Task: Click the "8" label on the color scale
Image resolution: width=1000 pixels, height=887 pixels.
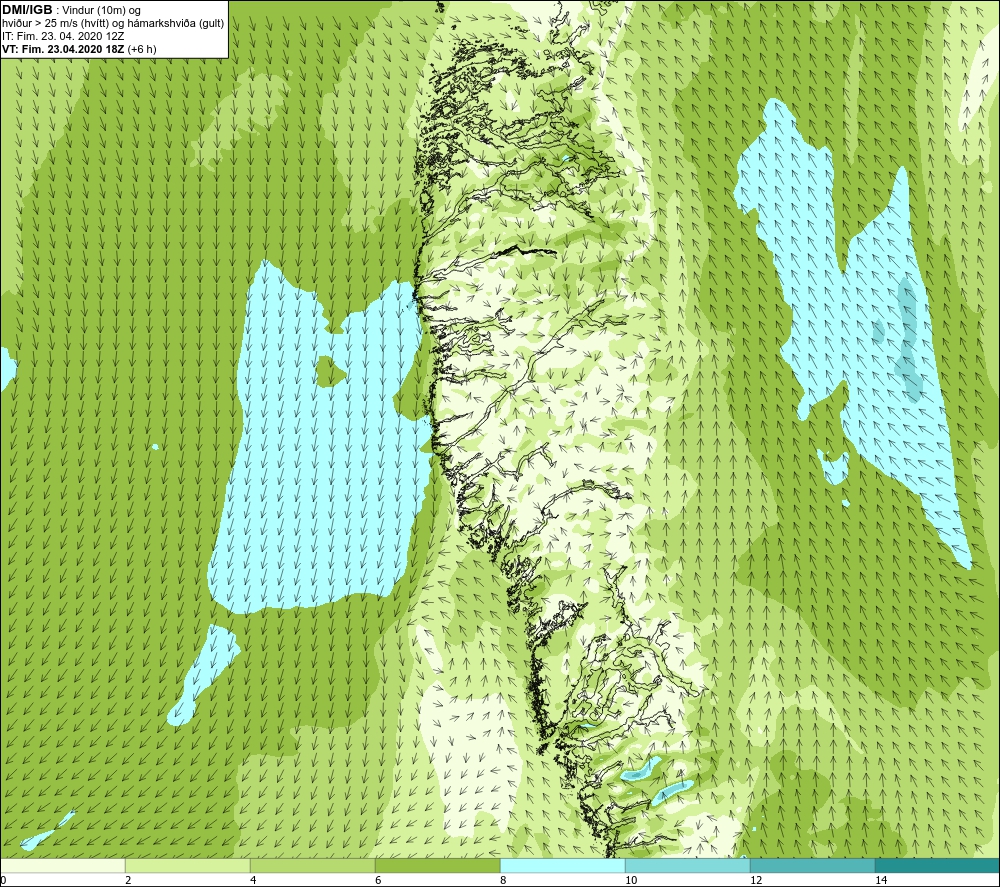Action: point(503,880)
